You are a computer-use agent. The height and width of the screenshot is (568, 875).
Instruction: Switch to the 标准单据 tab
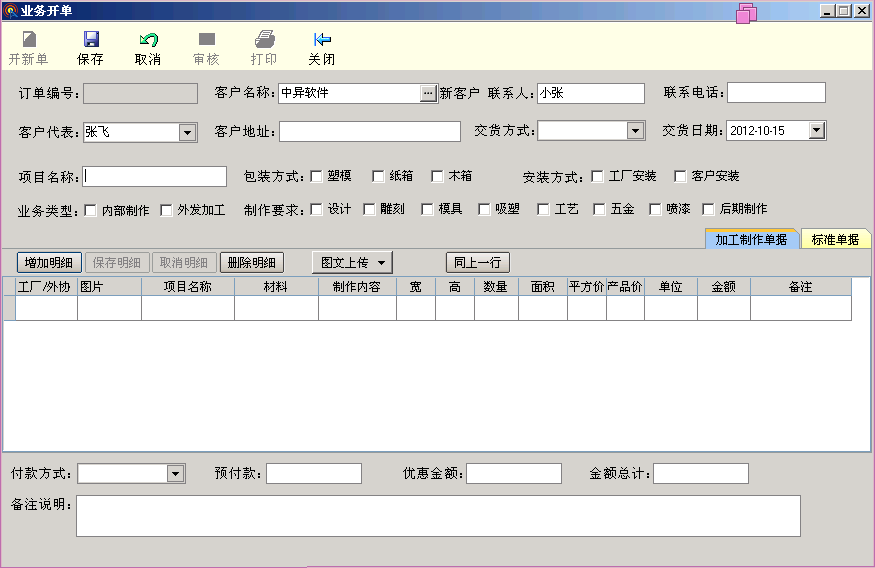835,240
